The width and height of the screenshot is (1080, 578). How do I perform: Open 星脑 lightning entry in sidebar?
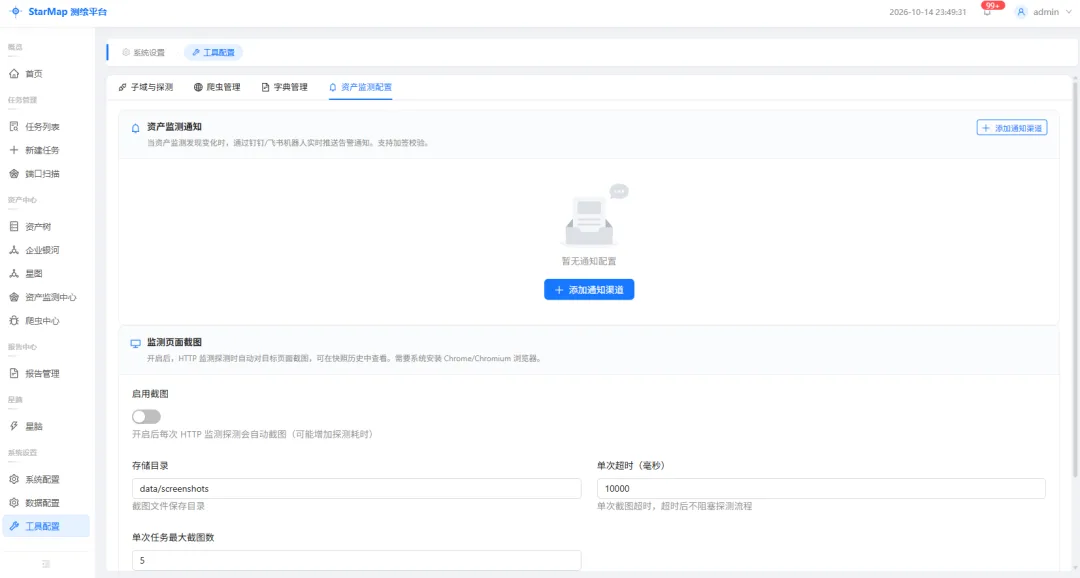point(45,426)
